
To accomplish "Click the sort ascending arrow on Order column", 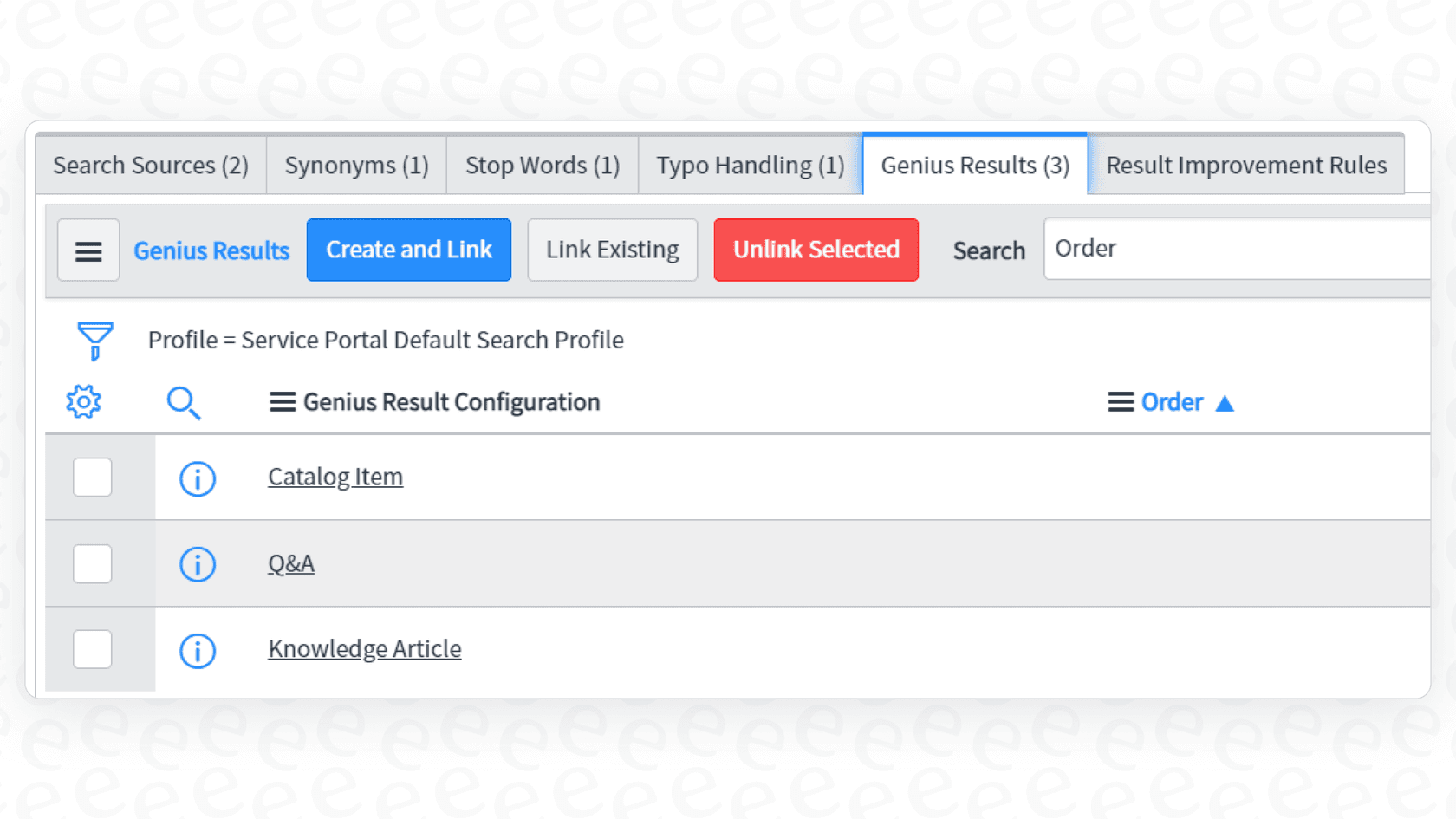I will pyautogui.click(x=1225, y=401).
